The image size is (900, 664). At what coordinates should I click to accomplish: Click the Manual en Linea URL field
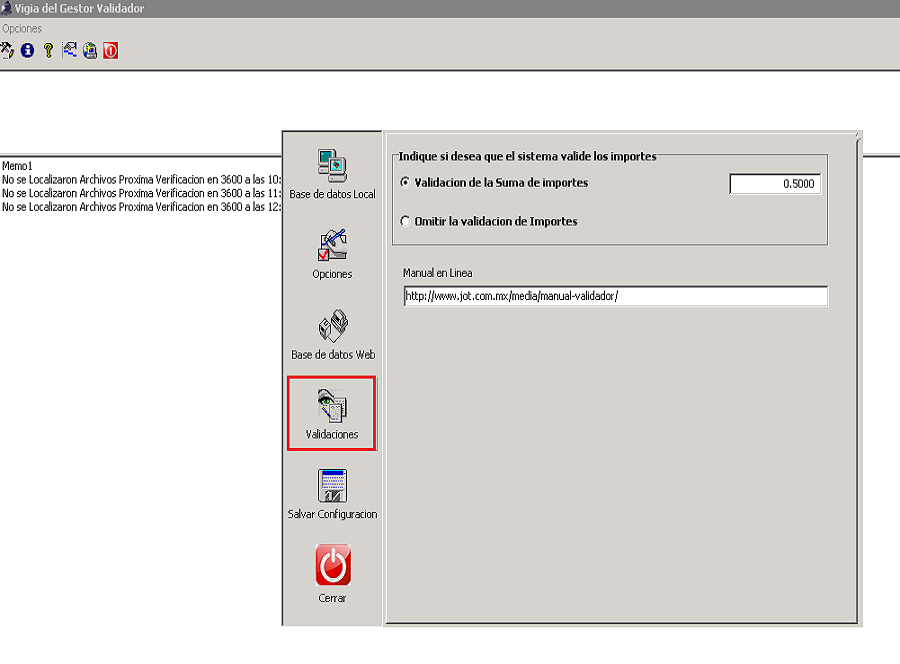(x=614, y=296)
